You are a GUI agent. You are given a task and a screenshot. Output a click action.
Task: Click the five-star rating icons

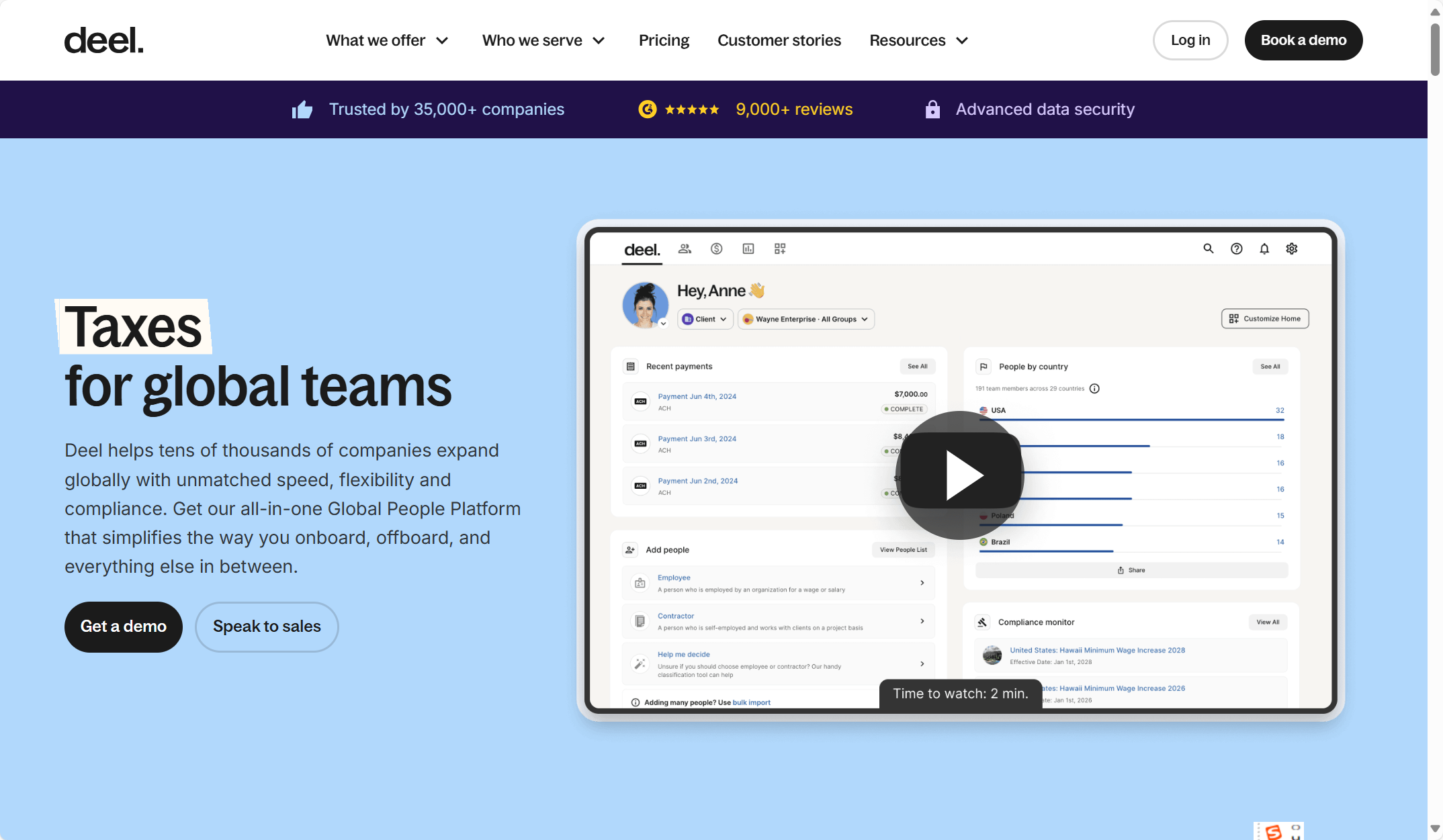coord(692,109)
